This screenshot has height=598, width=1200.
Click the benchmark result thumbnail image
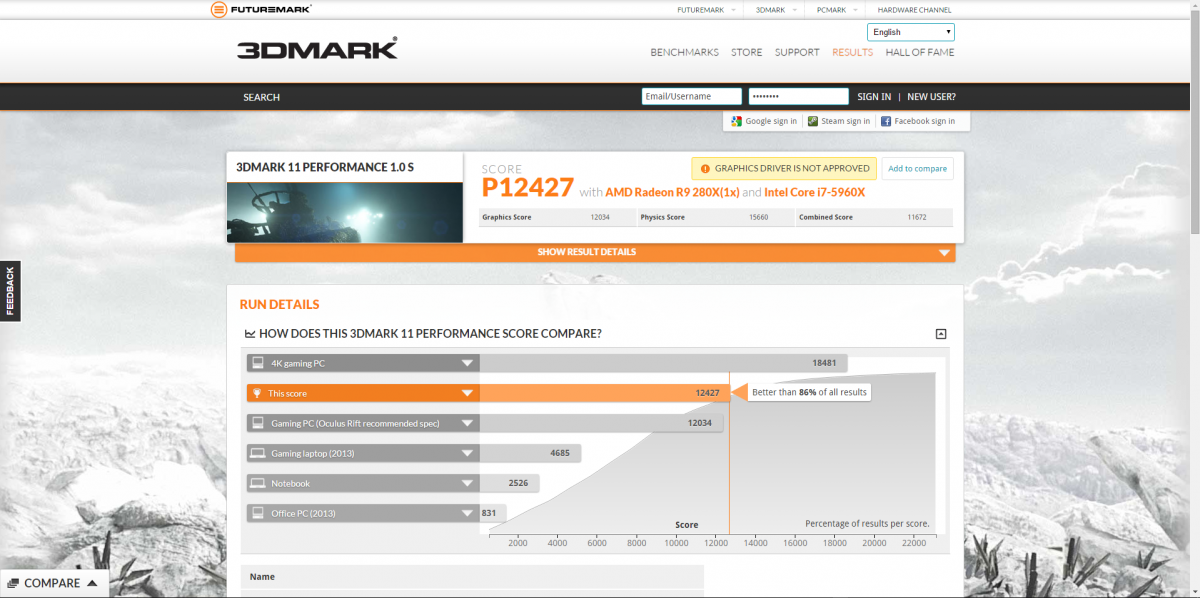(345, 212)
